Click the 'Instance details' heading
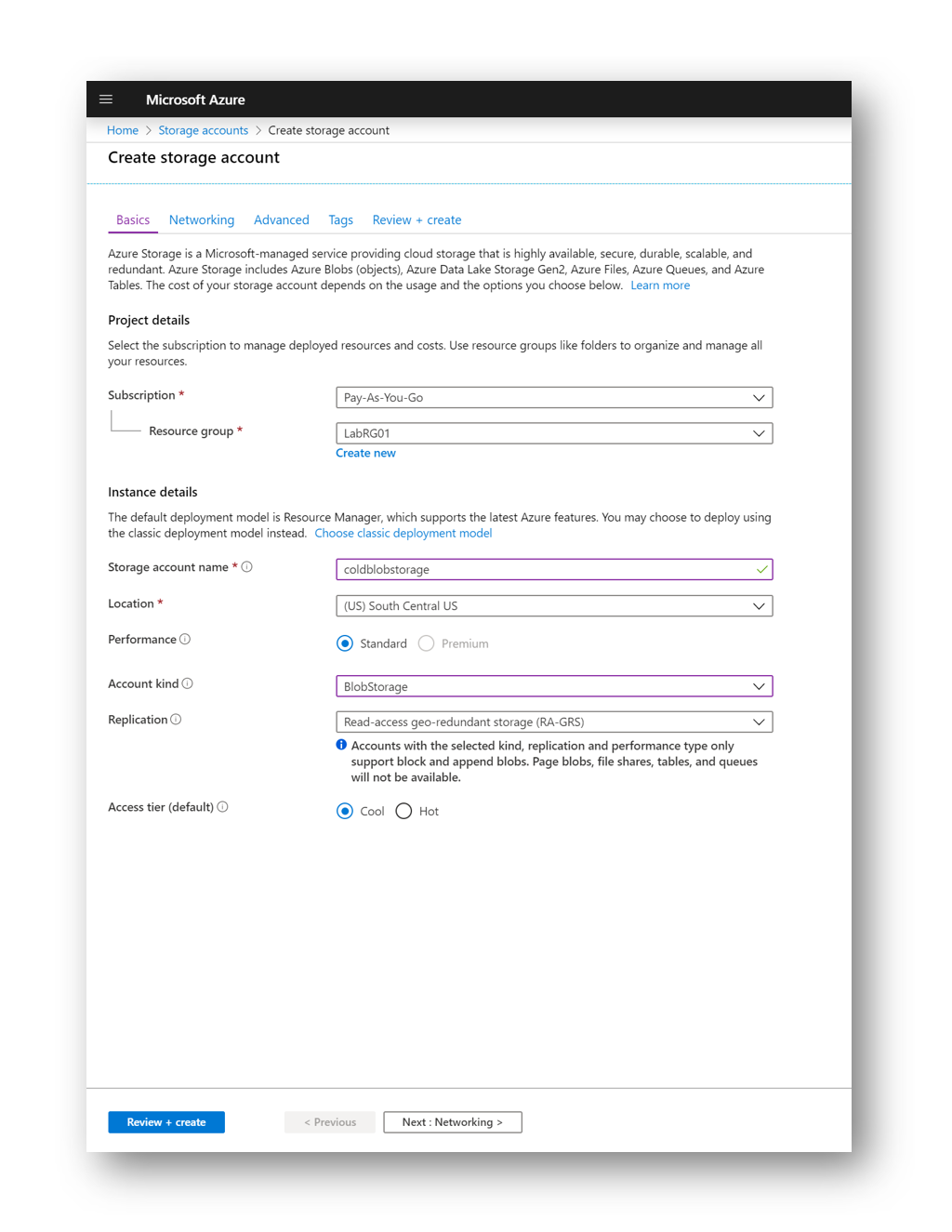 152,492
